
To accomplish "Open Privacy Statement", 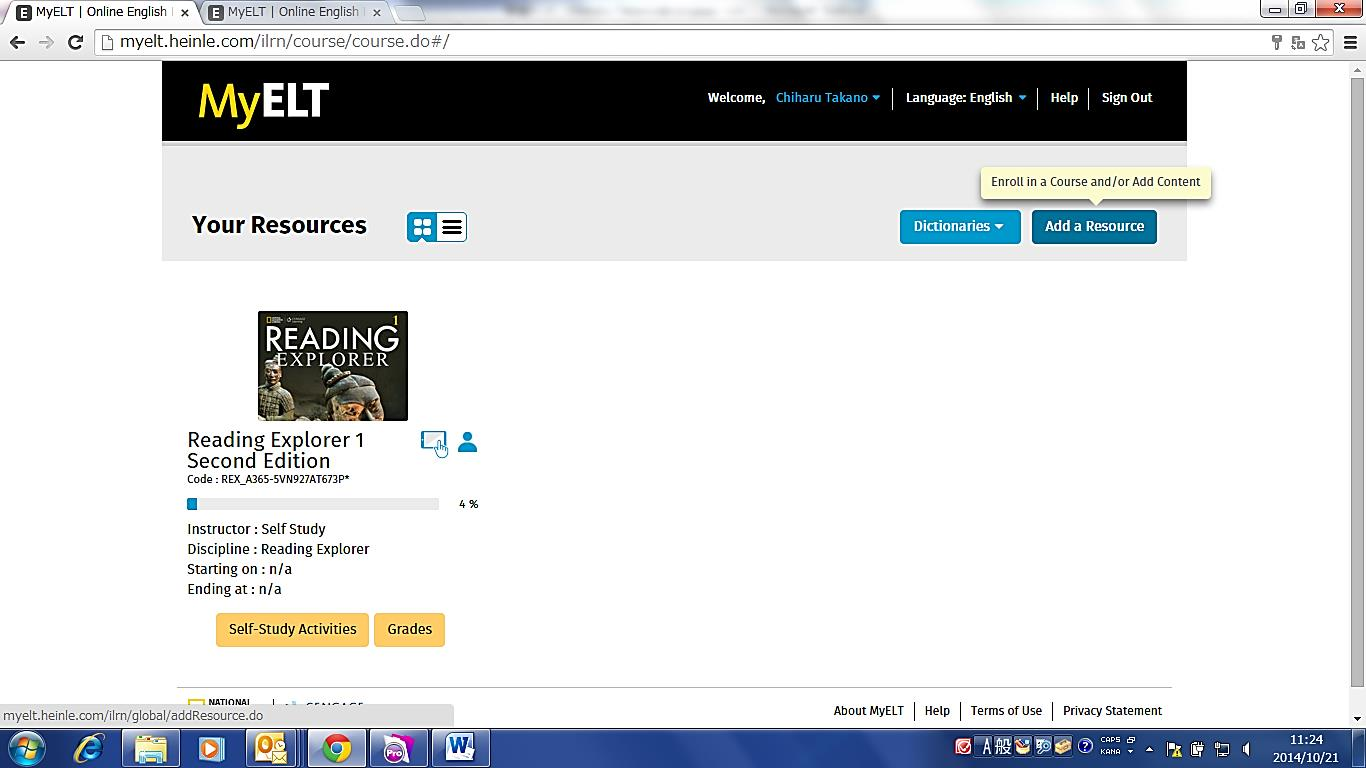I will (1112, 710).
